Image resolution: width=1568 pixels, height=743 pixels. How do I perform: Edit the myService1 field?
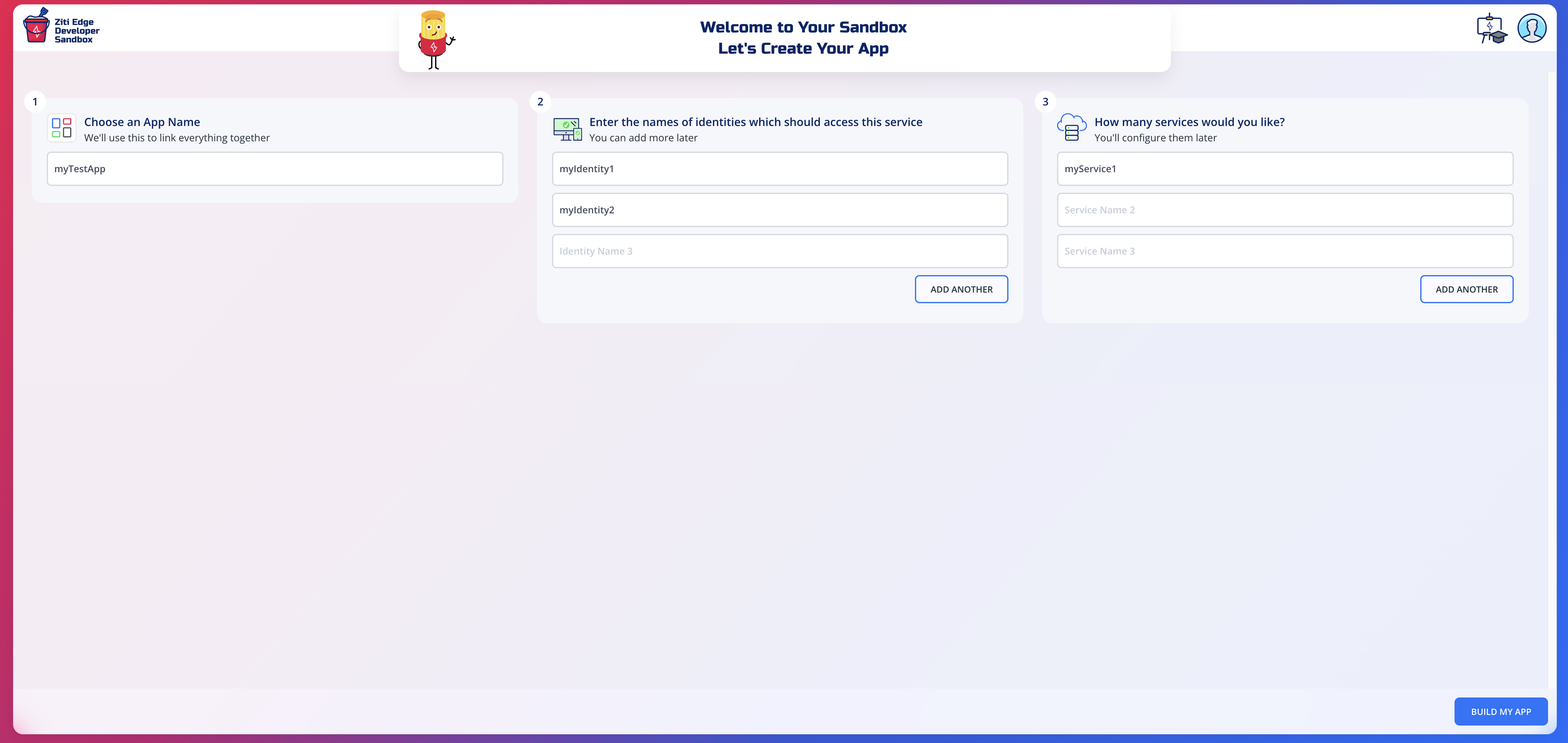pyautogui.click(x=1285, y=169)
